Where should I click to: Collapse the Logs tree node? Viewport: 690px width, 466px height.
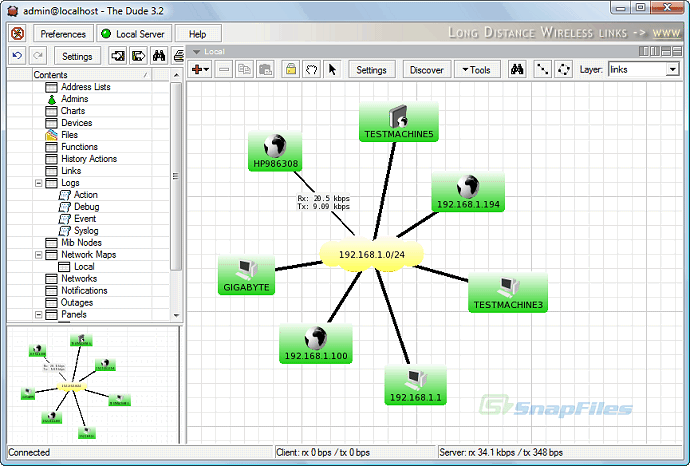(x=39, y=183)
